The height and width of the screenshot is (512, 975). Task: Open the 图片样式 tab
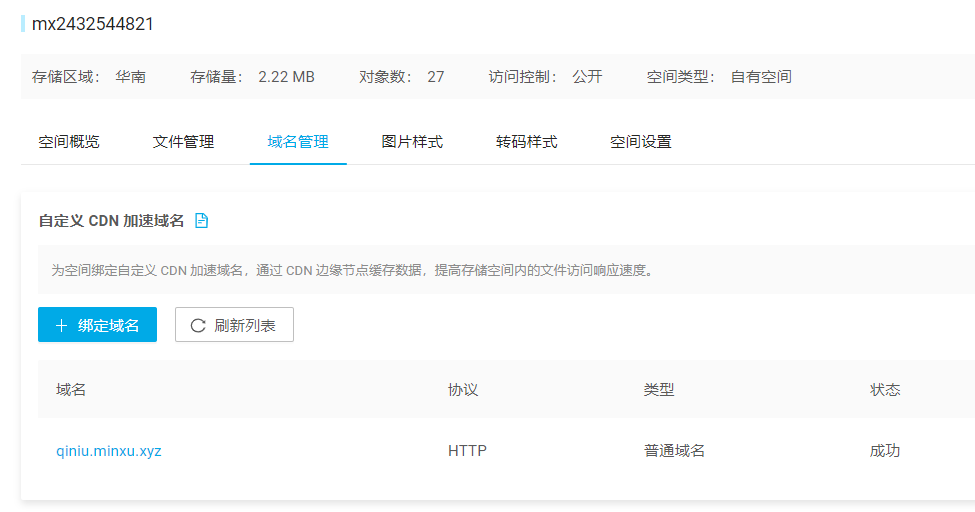coord(412,142)
